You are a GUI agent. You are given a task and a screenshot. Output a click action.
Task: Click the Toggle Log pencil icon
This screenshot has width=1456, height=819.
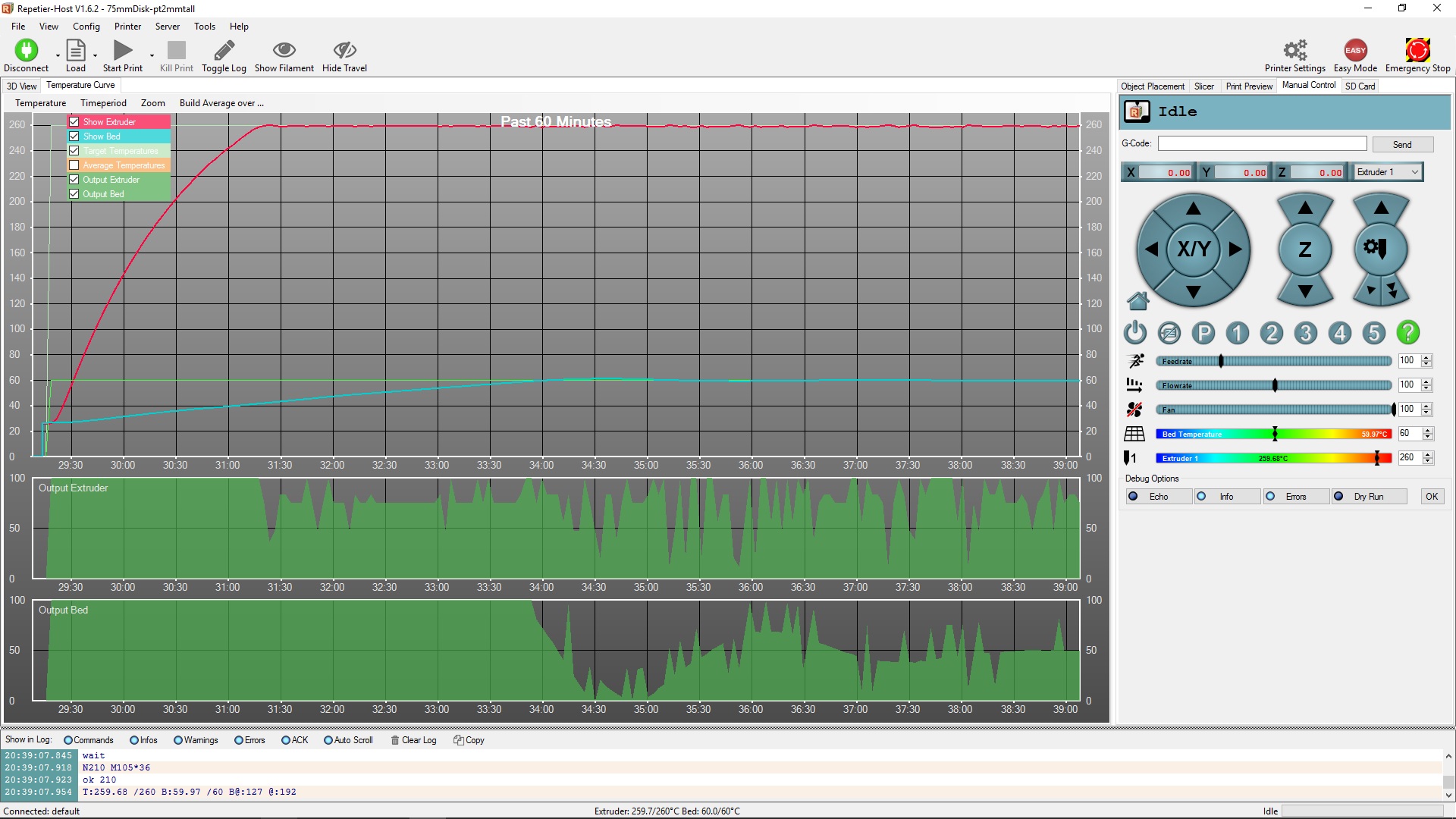point(224,51)
